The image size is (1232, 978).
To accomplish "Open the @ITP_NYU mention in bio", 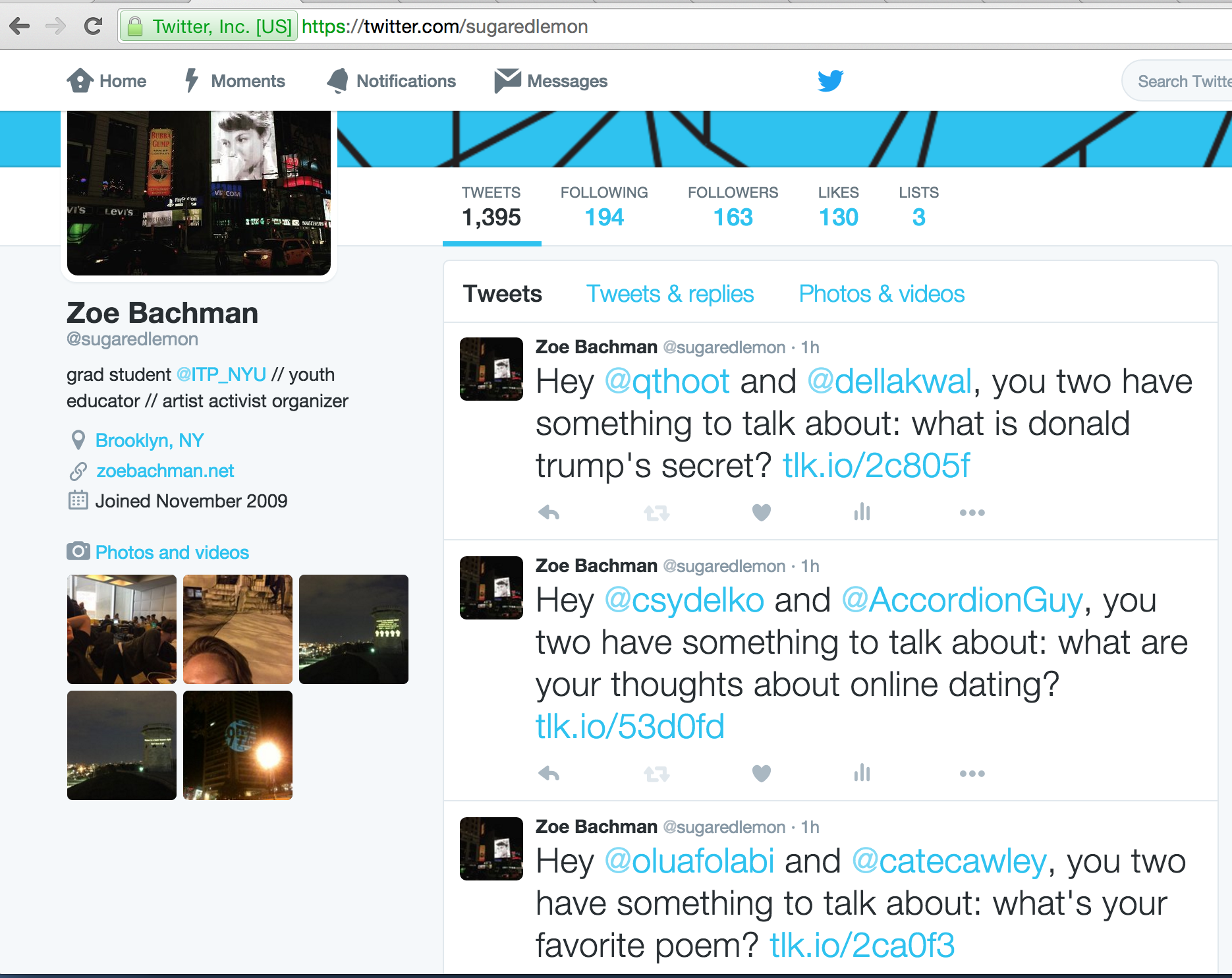I will pos(221,375).
